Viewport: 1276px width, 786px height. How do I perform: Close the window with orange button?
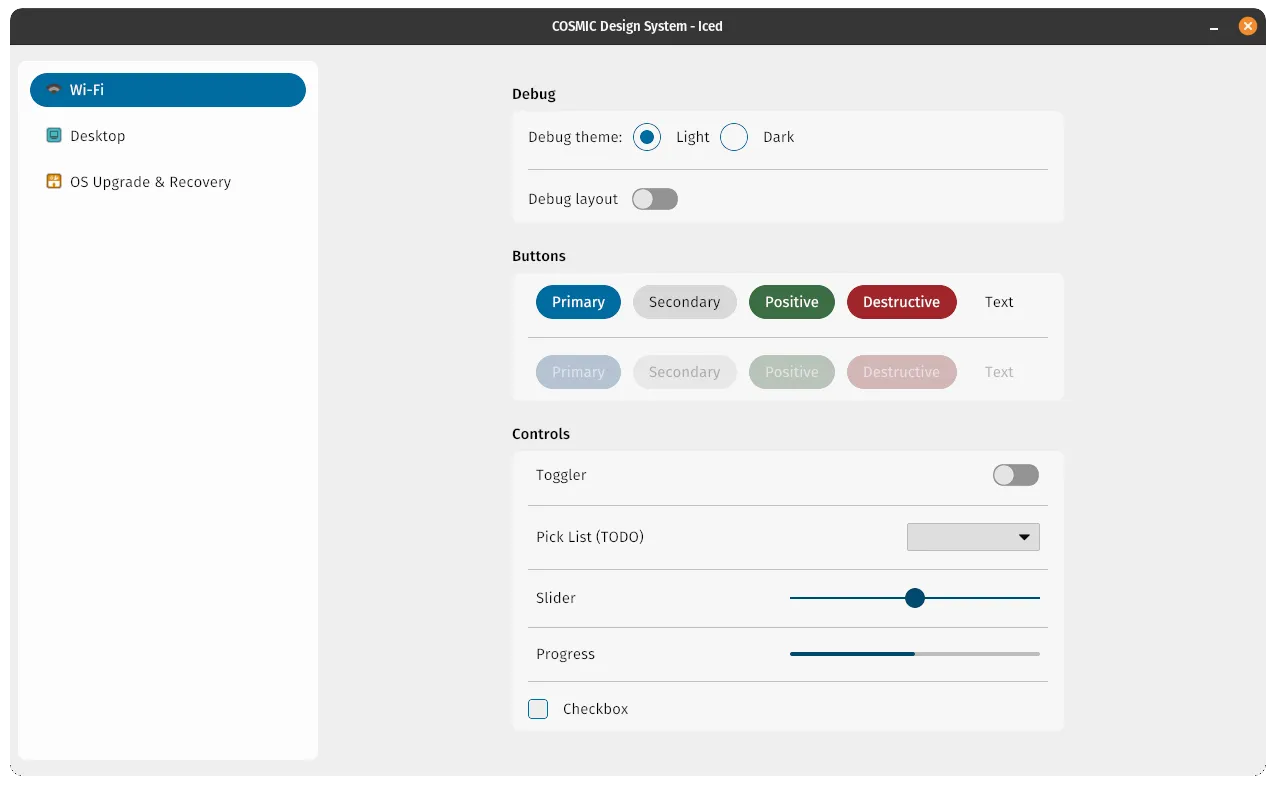(x=1248, y=27)
